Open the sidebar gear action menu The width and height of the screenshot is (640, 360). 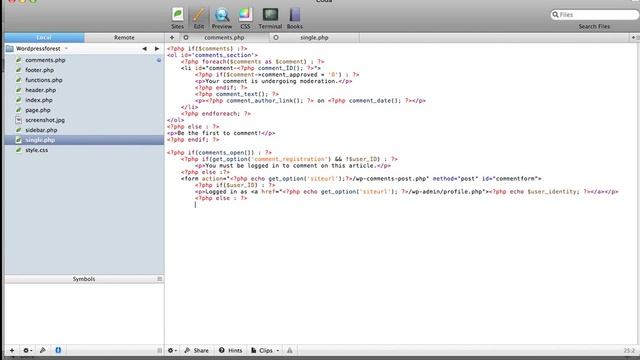tap(27, 350)
